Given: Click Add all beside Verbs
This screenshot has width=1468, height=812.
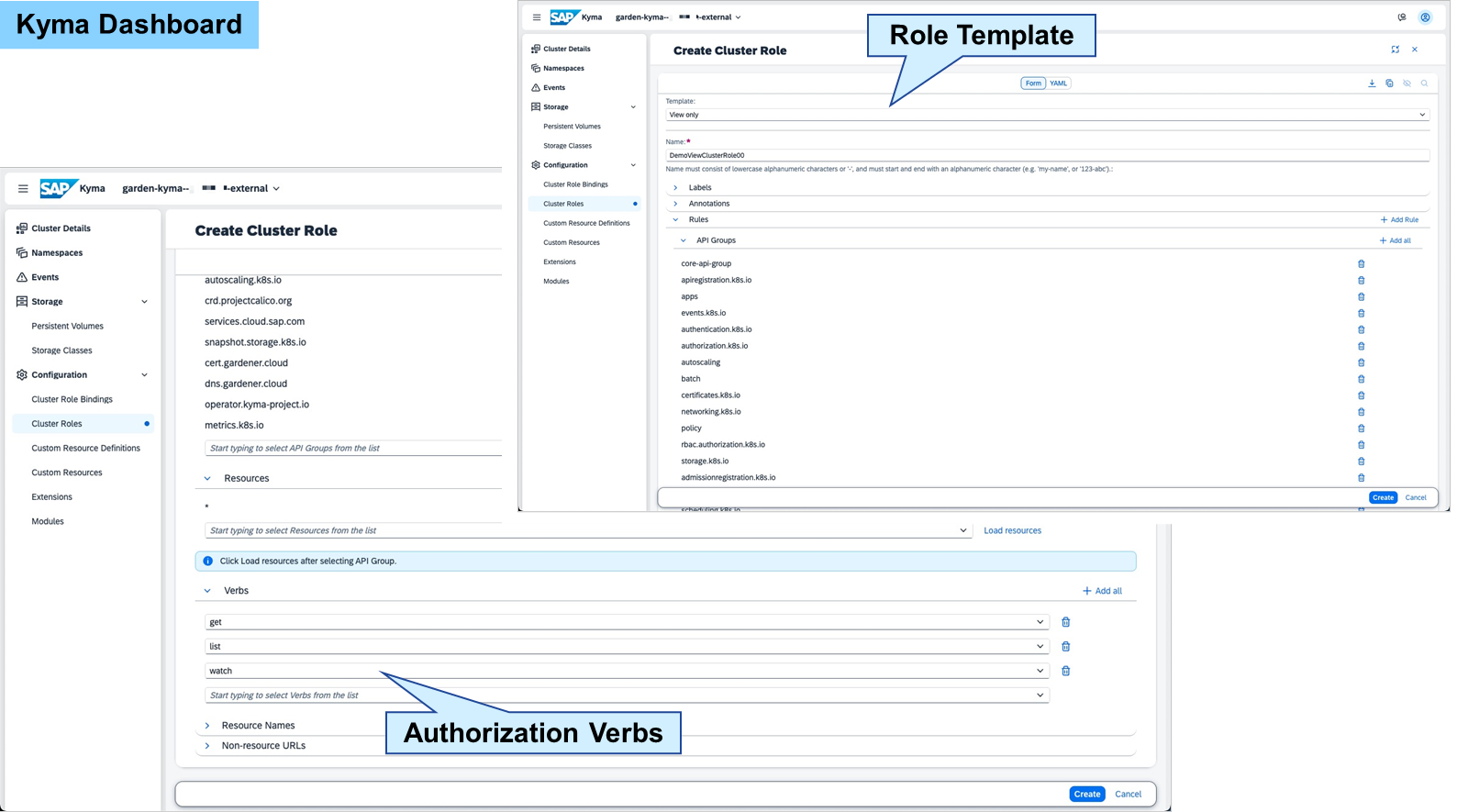Looking at the screenshot, I should coord(1102,591).
